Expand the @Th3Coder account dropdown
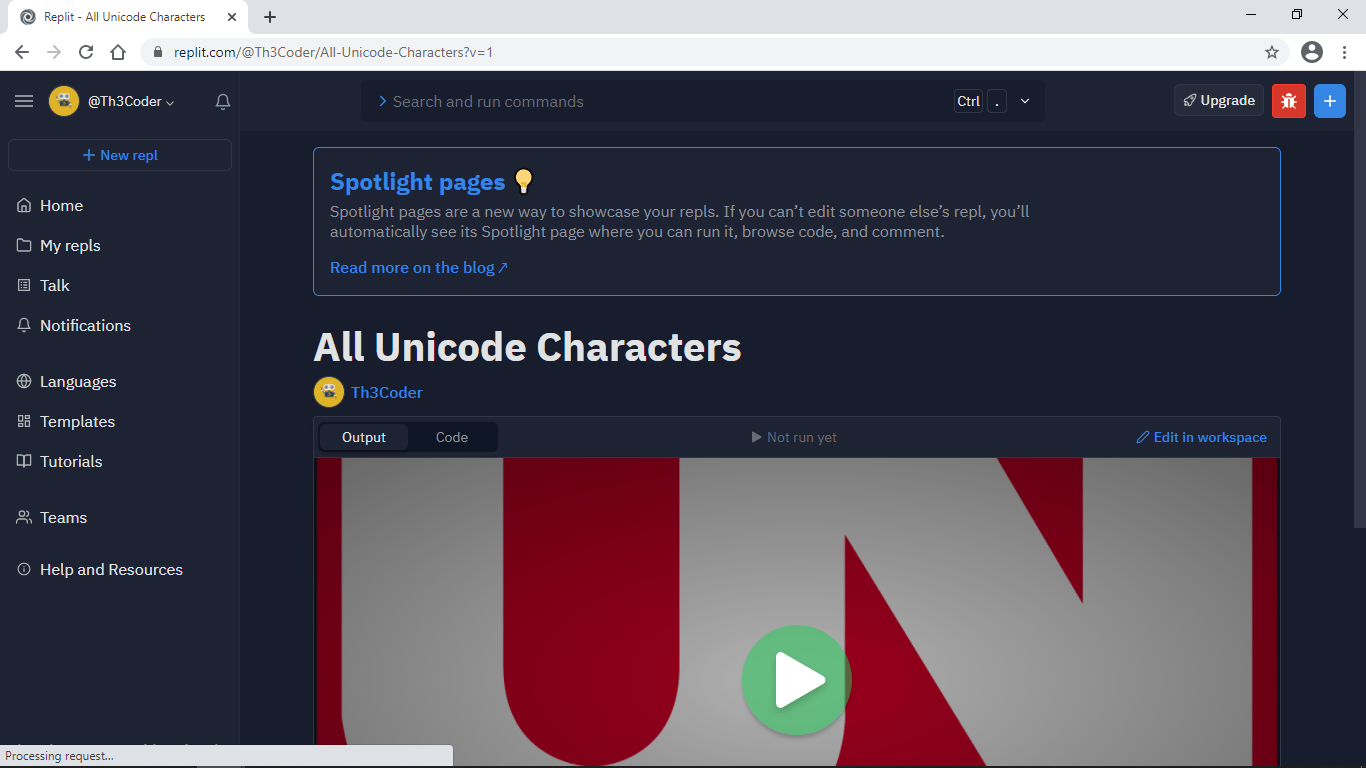 [x=131, y=102]
